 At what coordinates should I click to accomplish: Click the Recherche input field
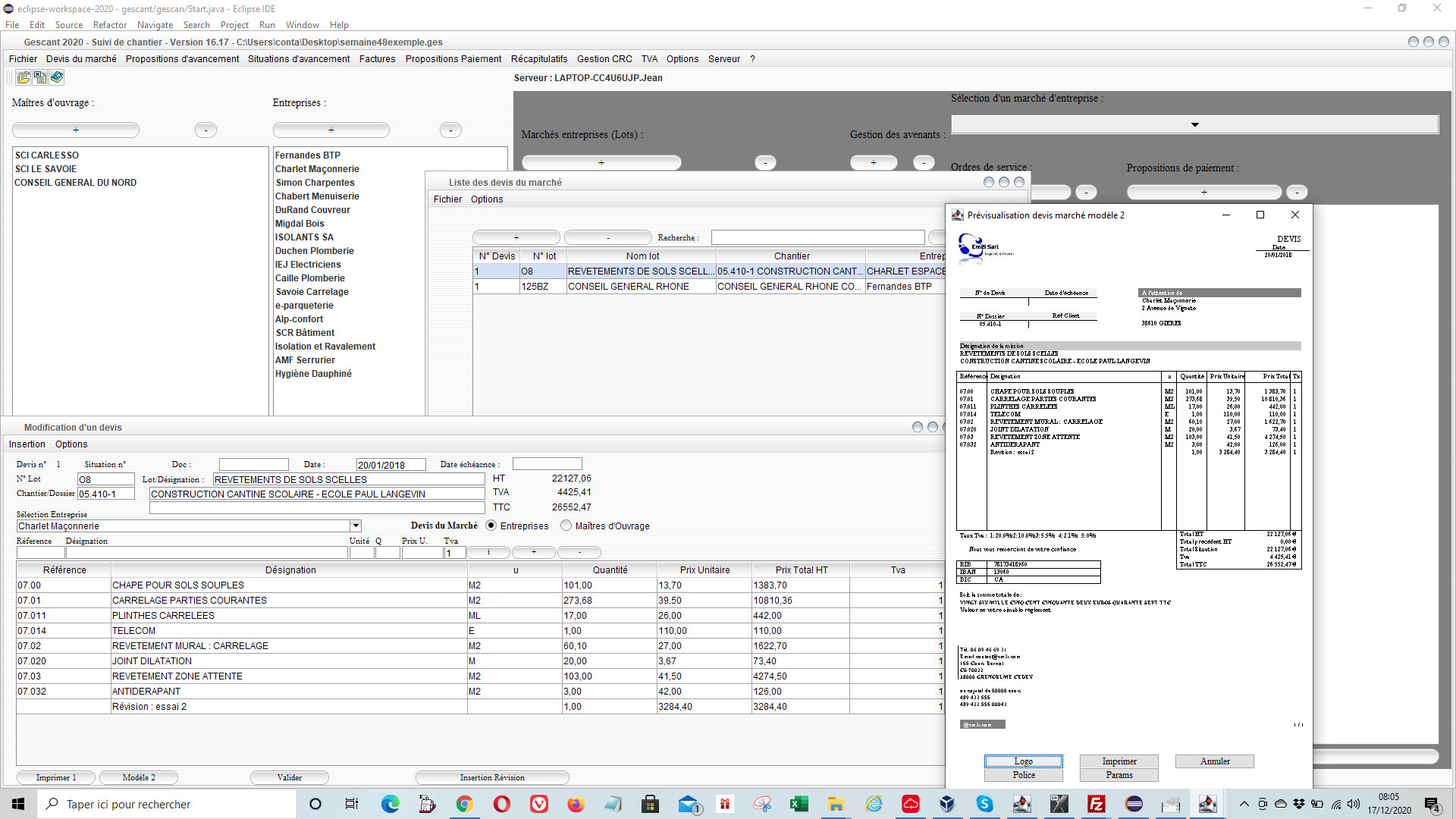click(x=817, y=237)
